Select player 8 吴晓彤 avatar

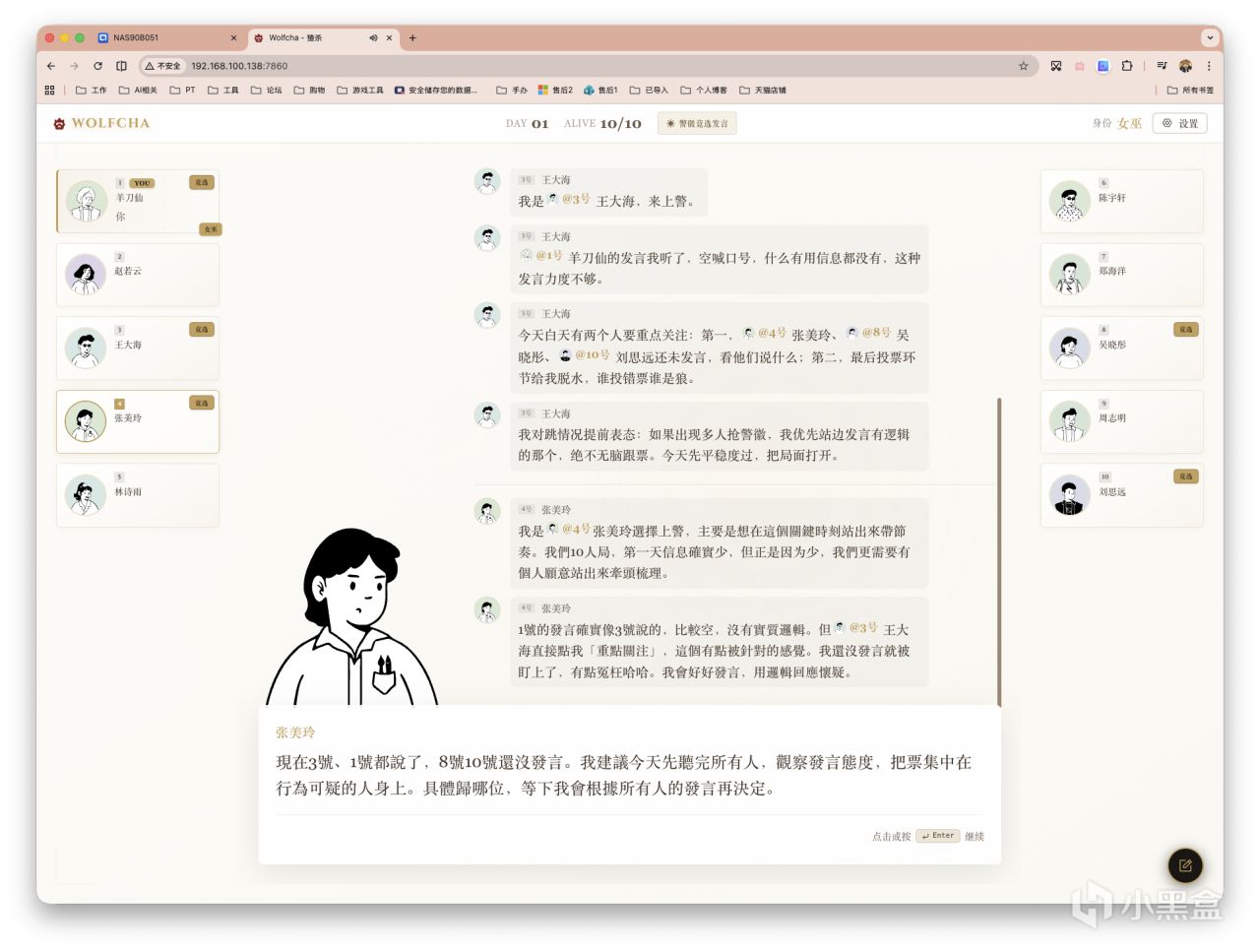click(x=1069, y=348)
